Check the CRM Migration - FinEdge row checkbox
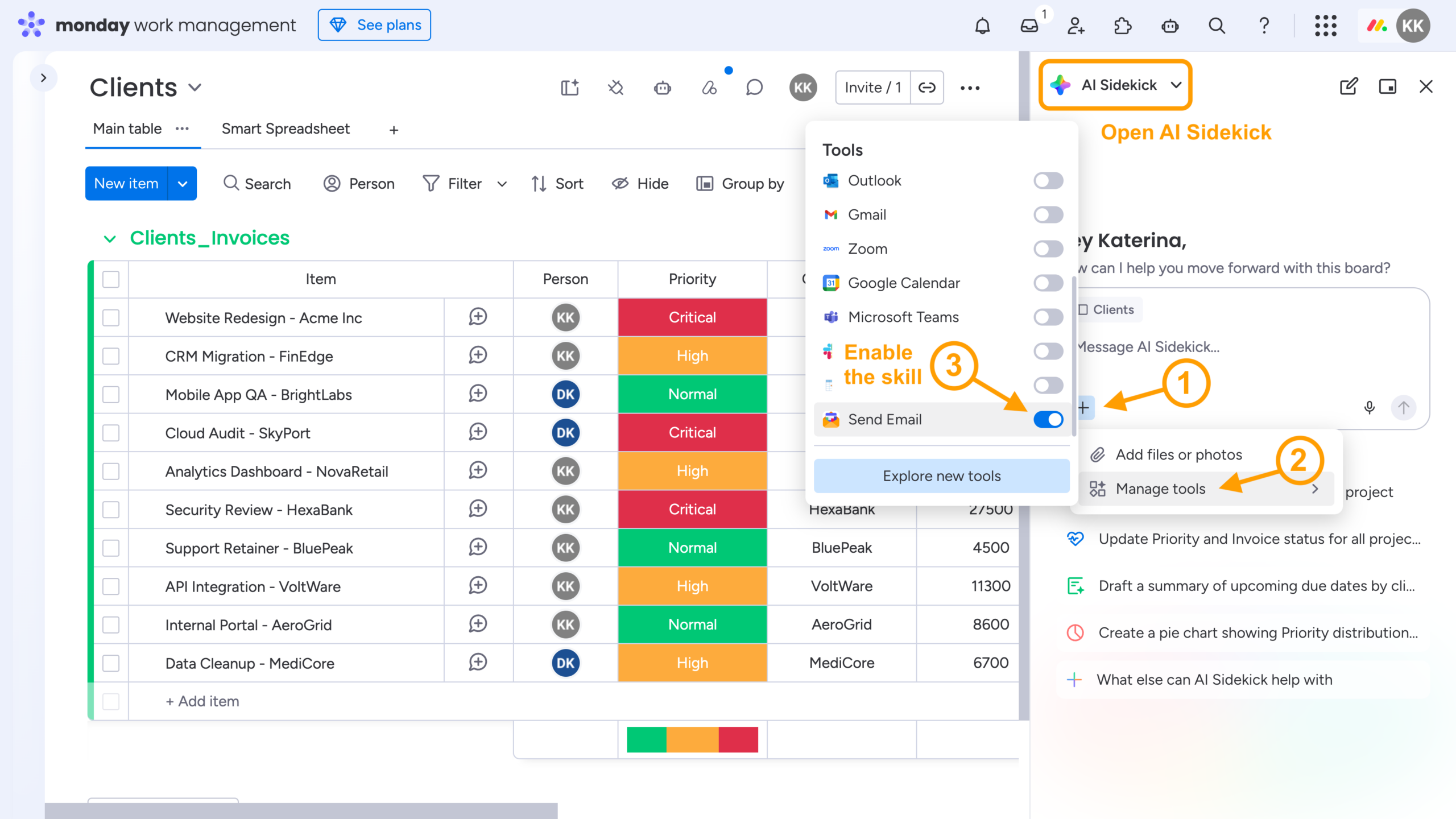Screen dimensions: 1456x819 (x=111, y=356)
